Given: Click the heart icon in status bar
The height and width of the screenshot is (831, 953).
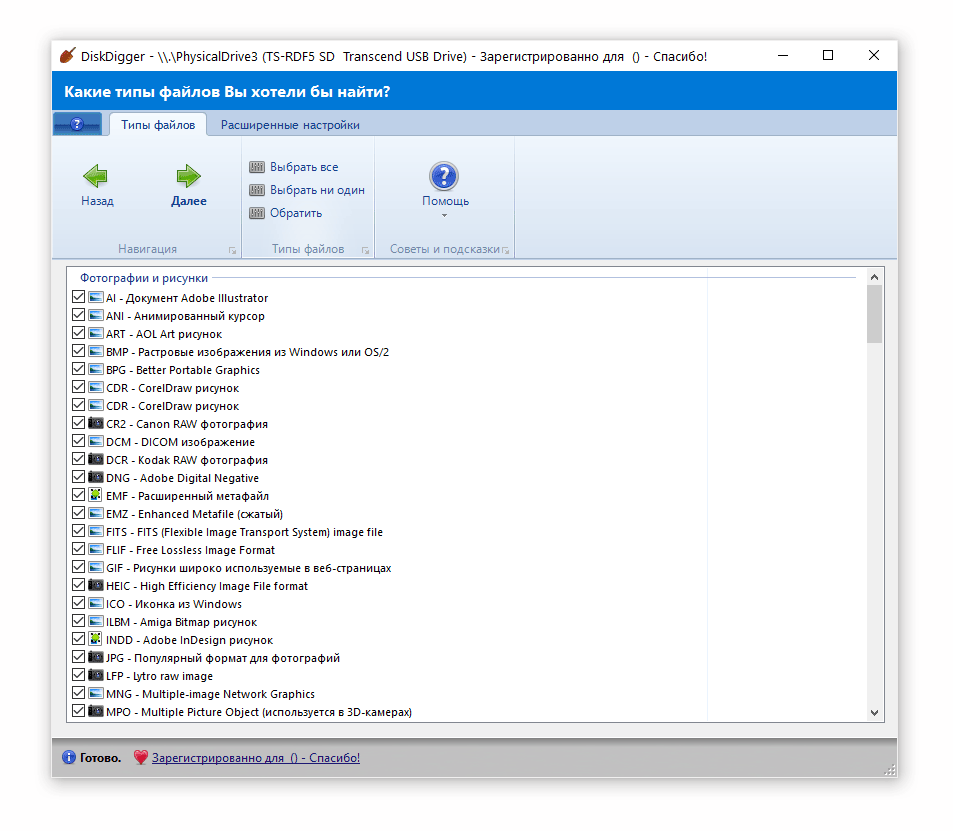Looking at the screenshot, I should pos(140,758).
